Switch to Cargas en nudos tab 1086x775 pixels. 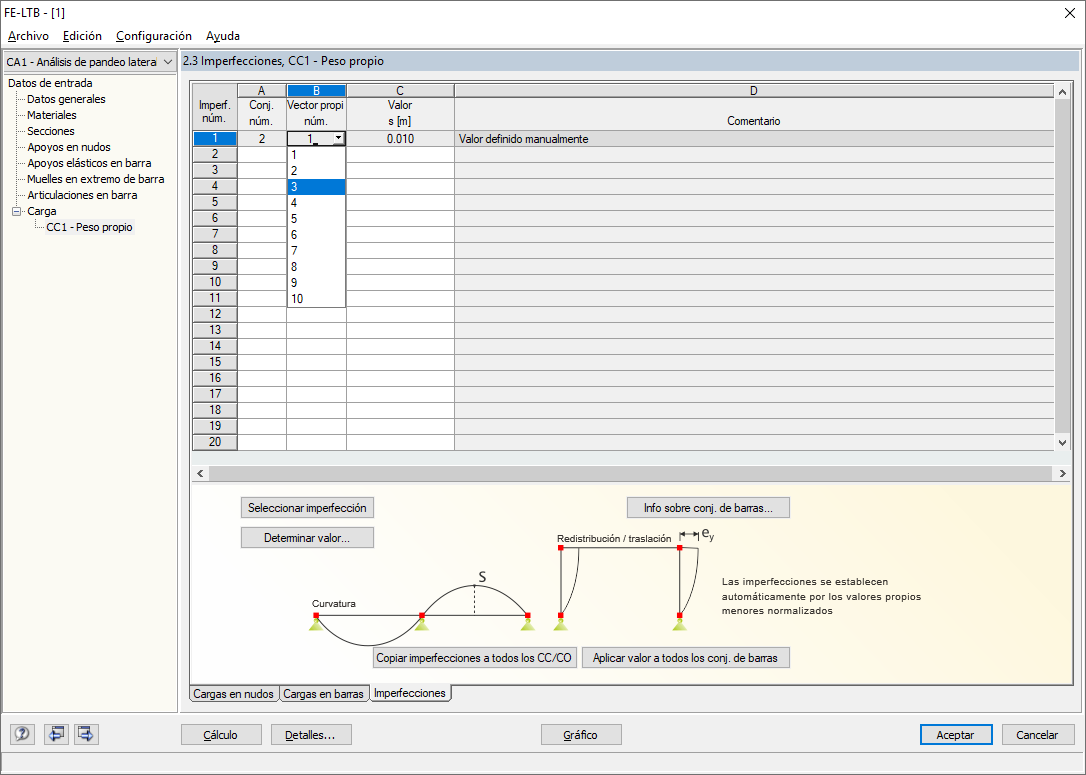coord(233,693)
